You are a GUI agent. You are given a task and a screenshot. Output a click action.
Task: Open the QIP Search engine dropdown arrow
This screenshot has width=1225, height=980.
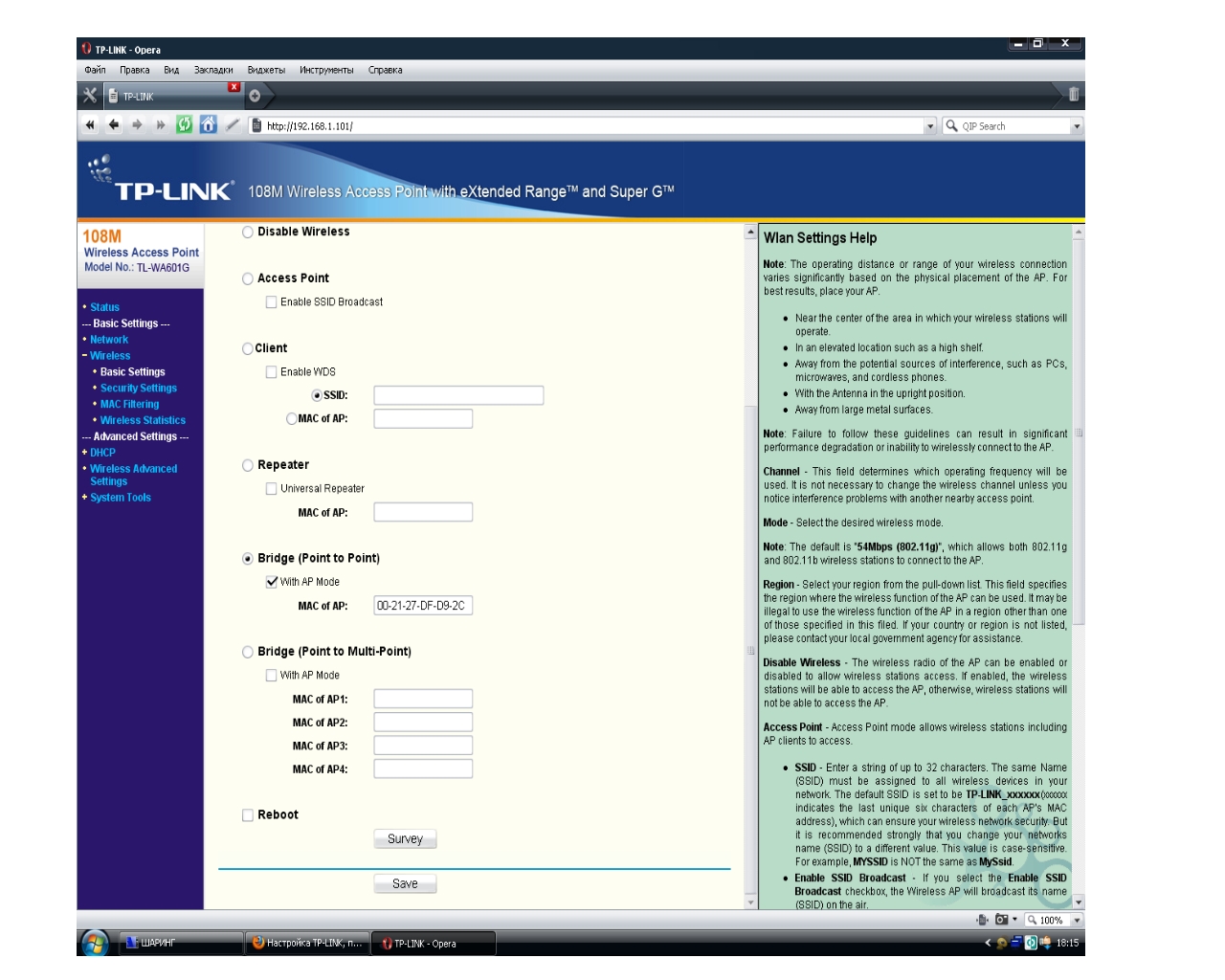[x=1077, y=126]
